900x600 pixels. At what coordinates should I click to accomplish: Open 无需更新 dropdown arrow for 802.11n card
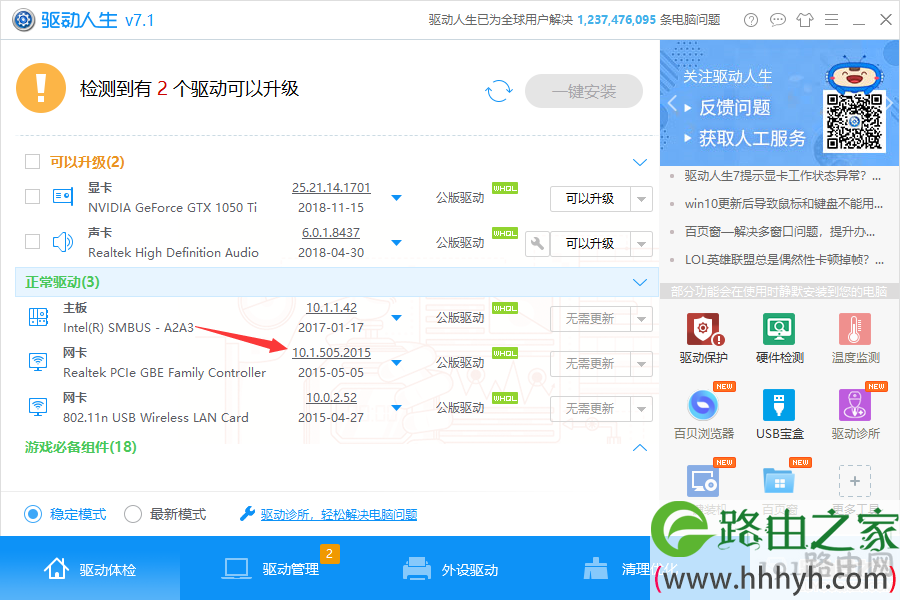point(641,409)
